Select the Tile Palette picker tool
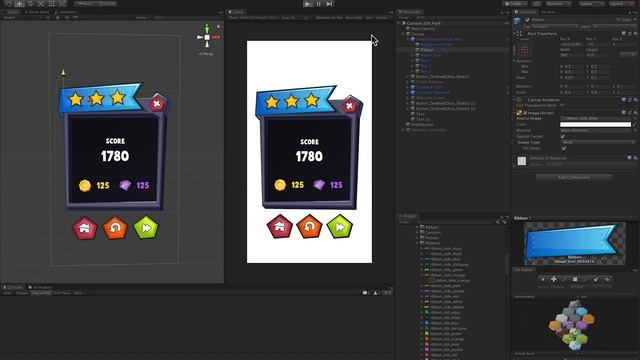Screen dimensions: 640x360 (586, 279)
